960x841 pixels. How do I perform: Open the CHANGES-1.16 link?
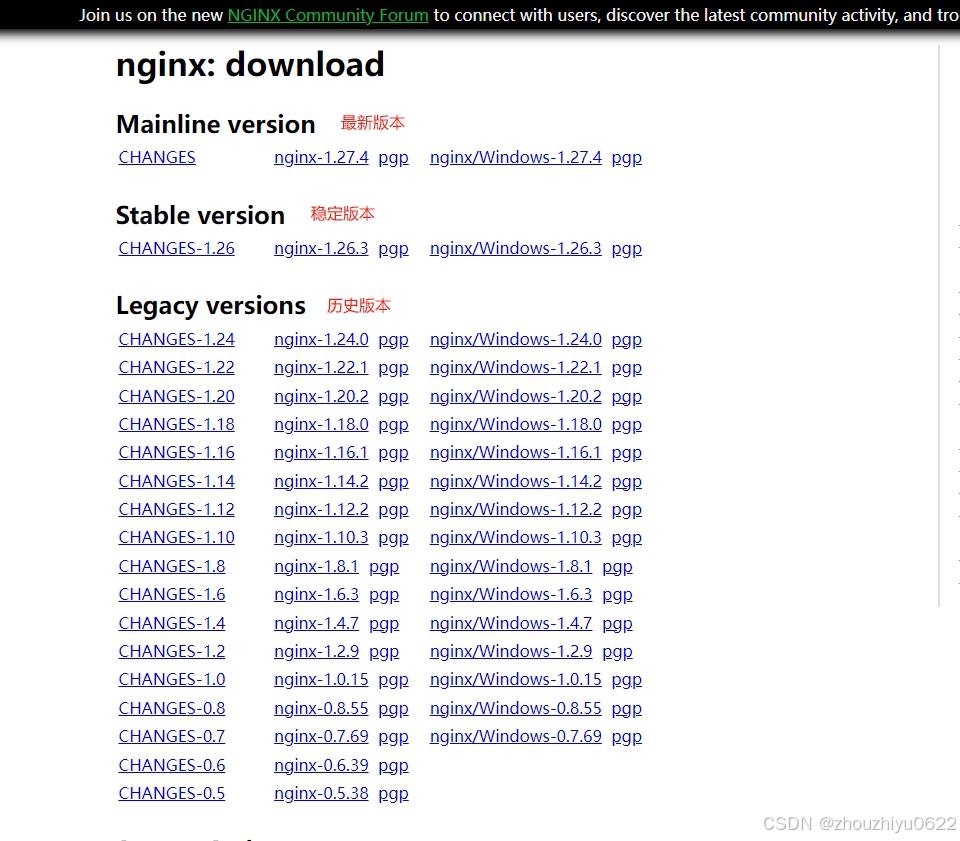tap(177, 452)
